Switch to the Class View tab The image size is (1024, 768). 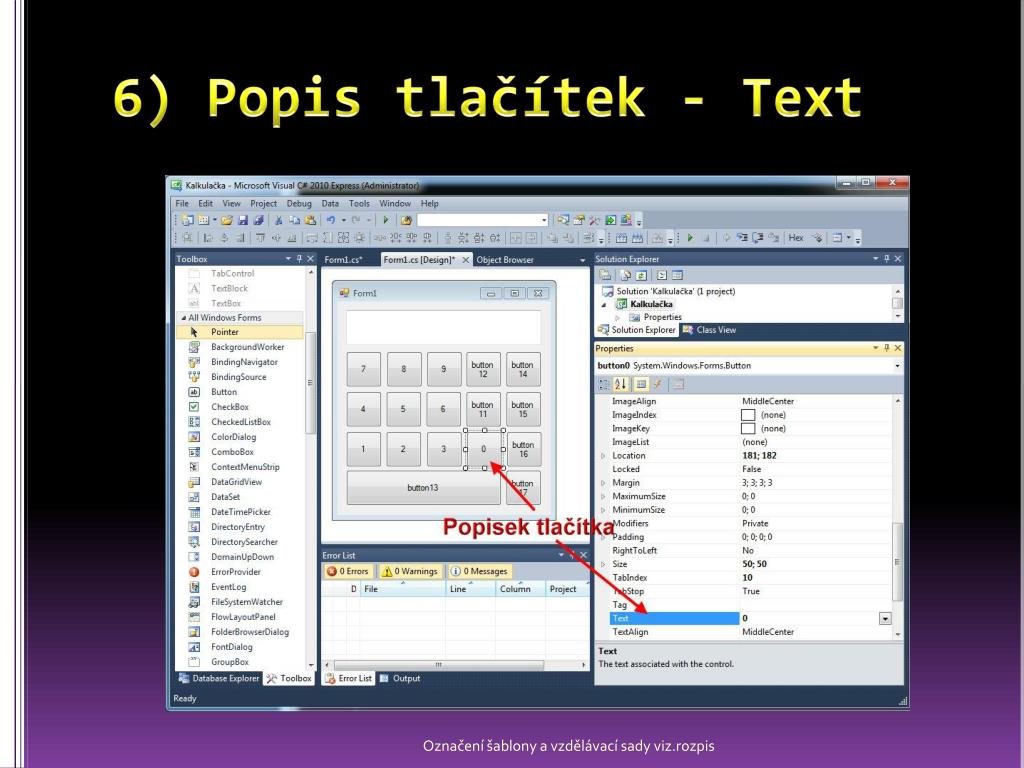tap(710, 330)
